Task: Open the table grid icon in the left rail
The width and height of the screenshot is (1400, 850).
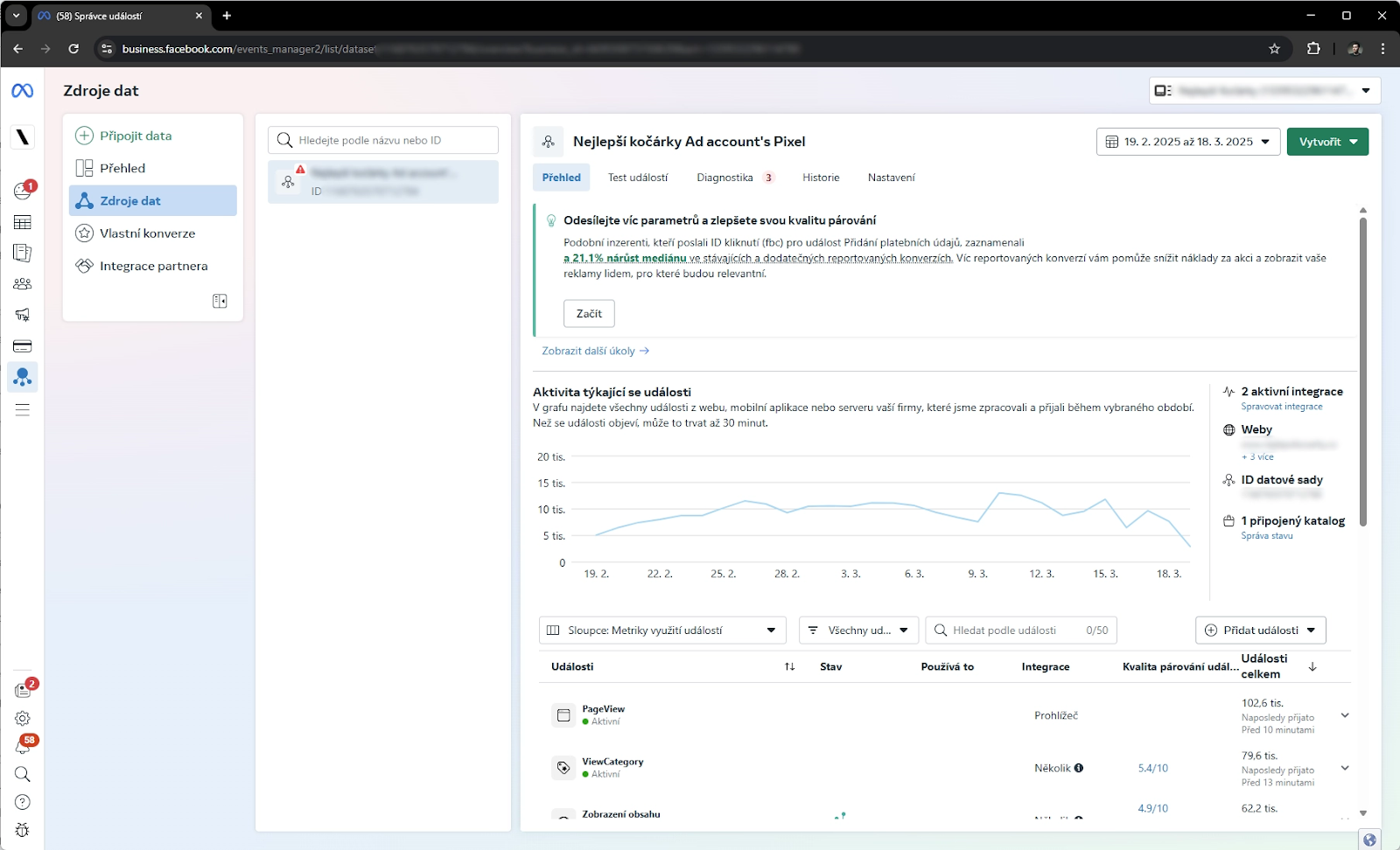Action: 23,222
